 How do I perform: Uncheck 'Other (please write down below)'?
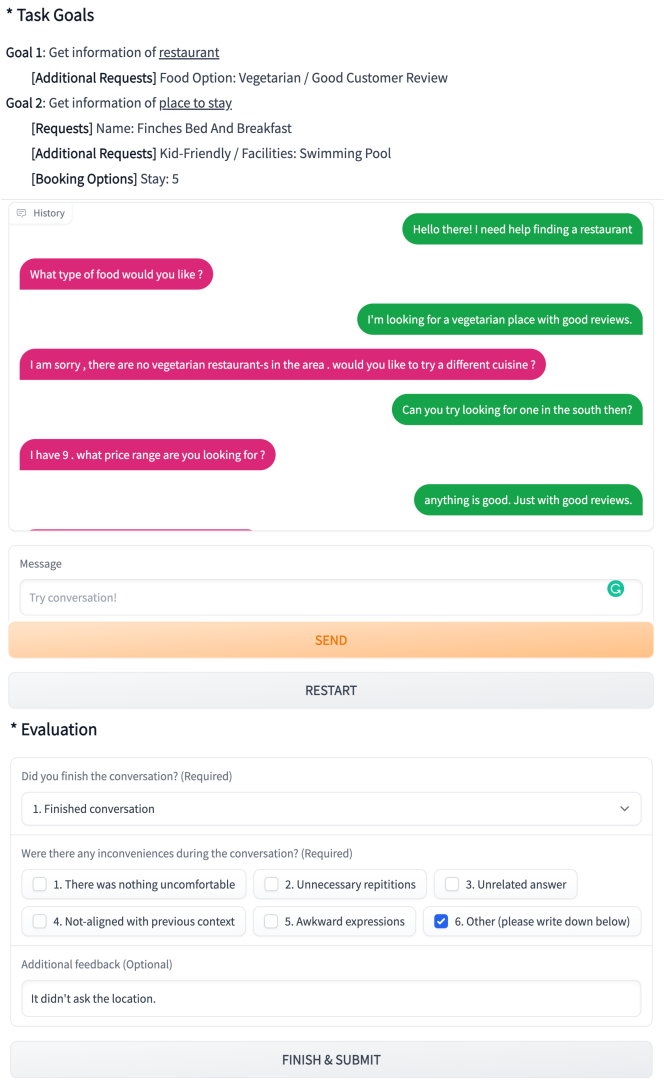click(x=442, y=921)
